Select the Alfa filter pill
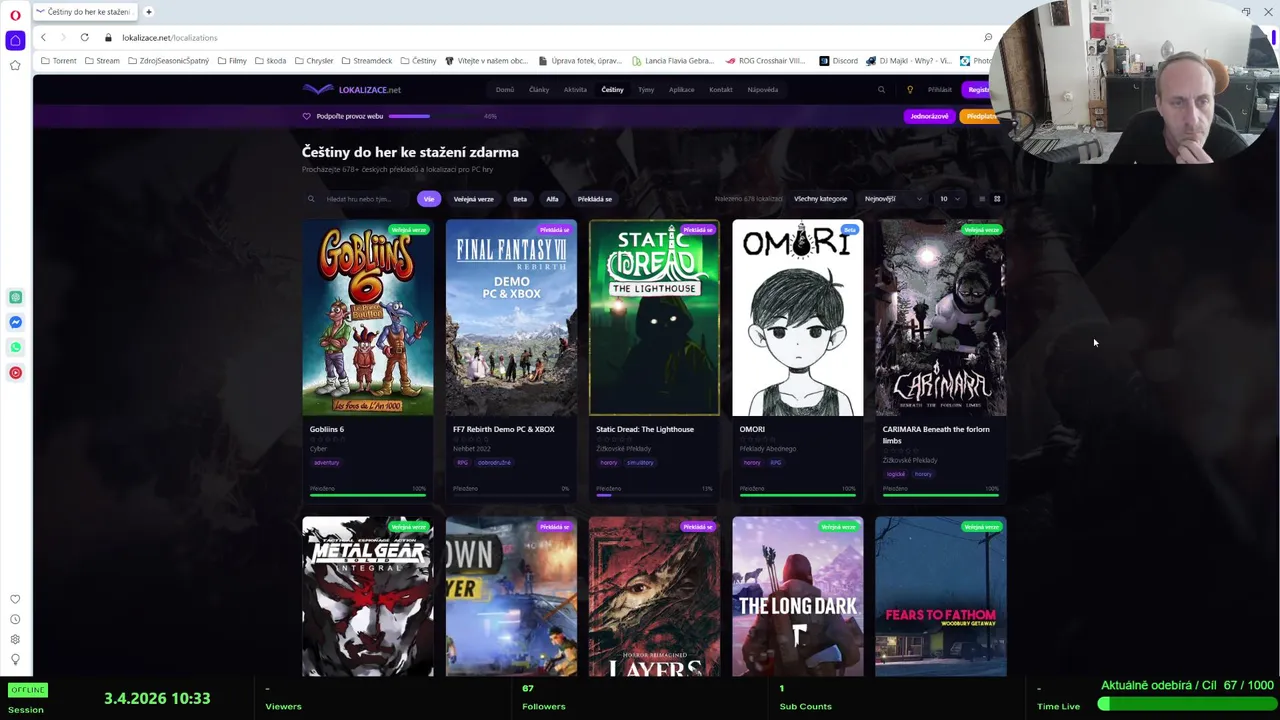This screenshot has width=1280, height=720. click(x=552, y=199)
